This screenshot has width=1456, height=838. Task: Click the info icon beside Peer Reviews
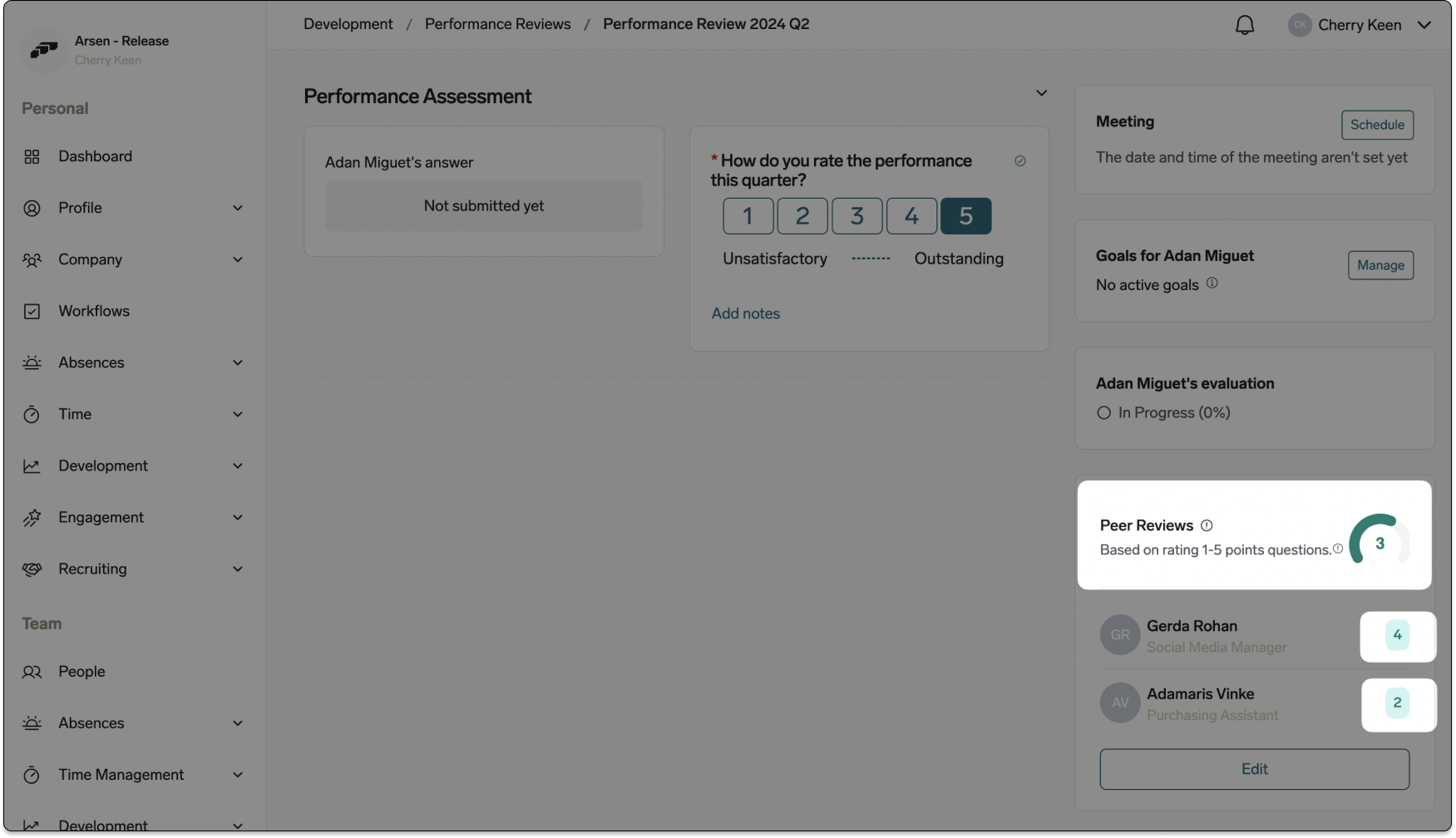1207,525
